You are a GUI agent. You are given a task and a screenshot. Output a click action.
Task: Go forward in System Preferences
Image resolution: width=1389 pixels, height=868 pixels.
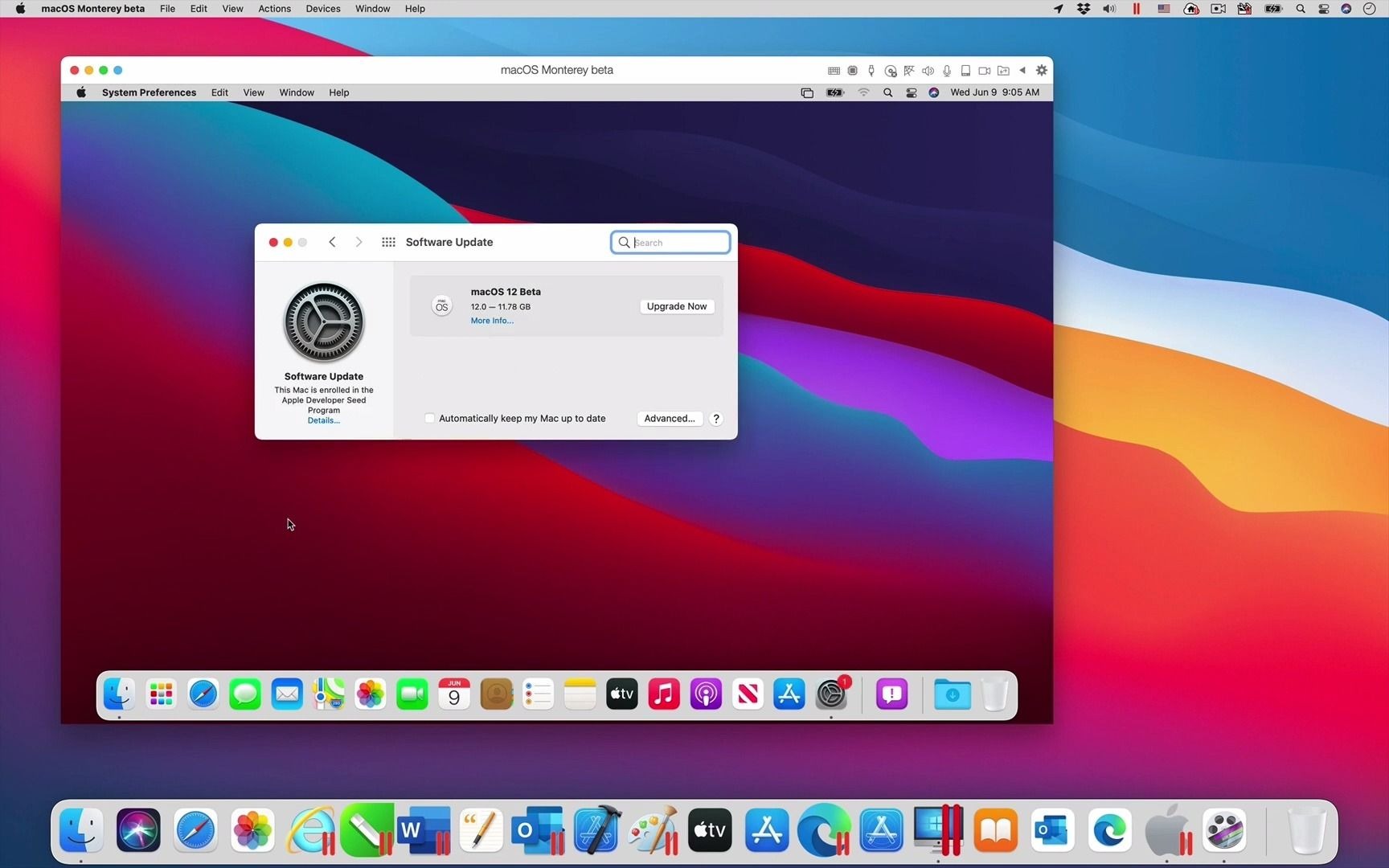pyautogui.click(x=359, y=242)
